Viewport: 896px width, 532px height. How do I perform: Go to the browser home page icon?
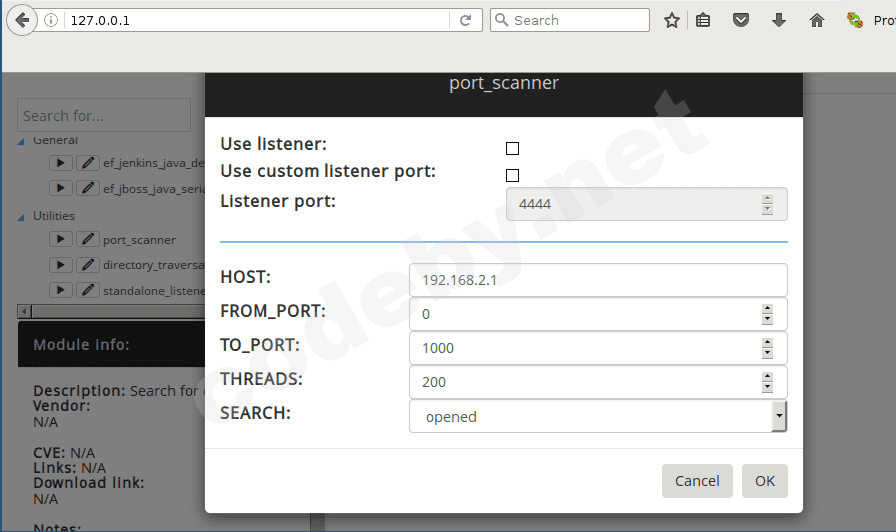817,20
